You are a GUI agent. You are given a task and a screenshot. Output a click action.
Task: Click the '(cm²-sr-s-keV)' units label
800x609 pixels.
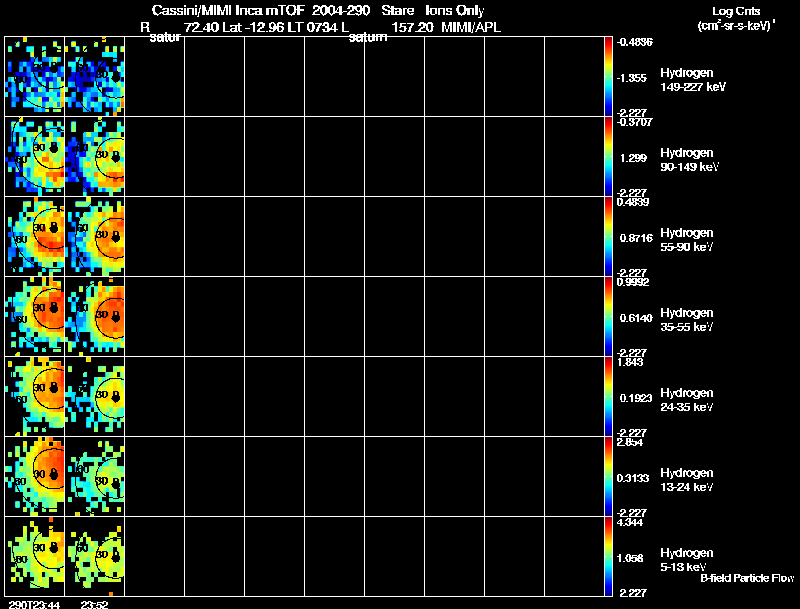pos(736,25)
